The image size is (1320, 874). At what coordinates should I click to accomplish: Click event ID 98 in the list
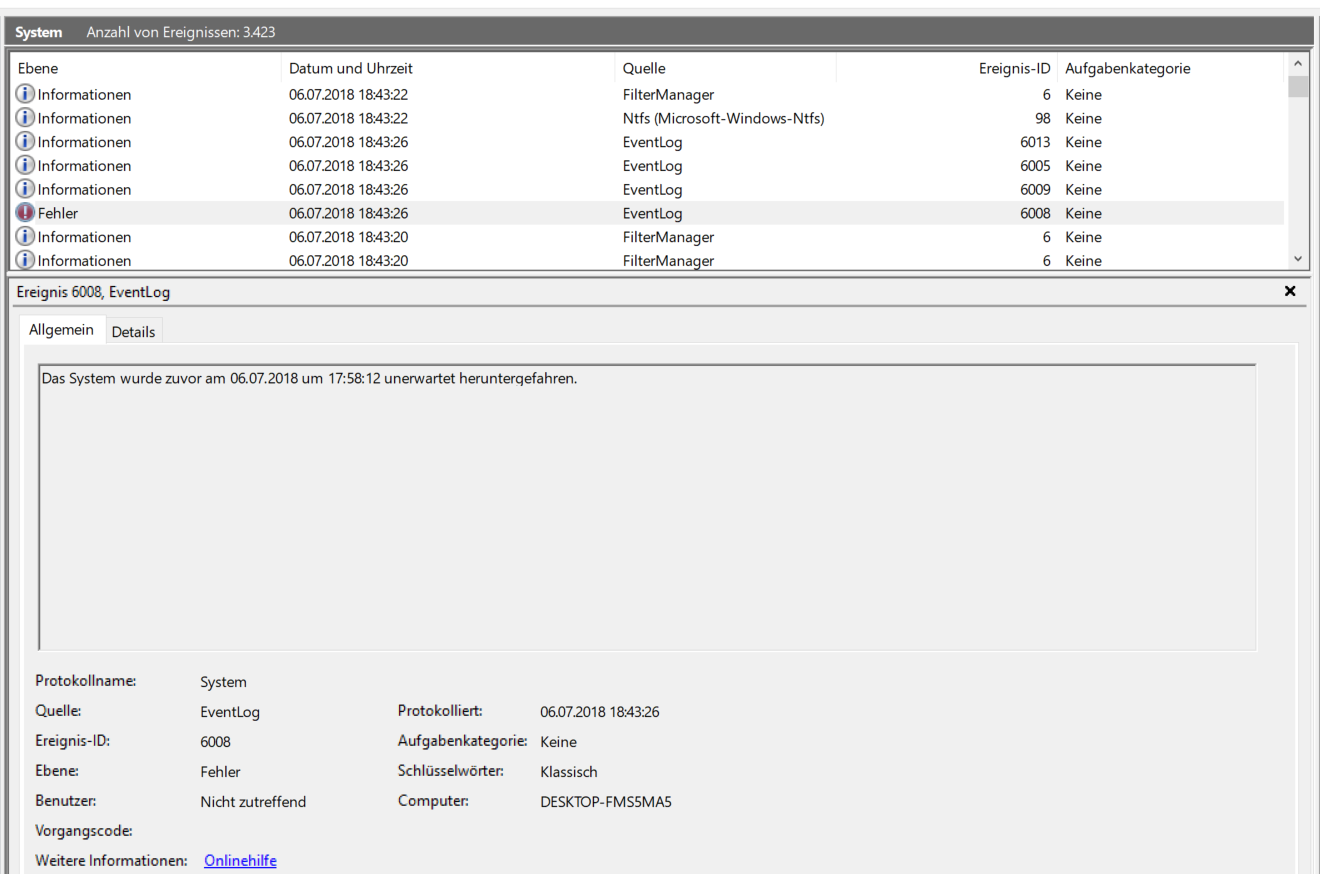coord(1042,118)
